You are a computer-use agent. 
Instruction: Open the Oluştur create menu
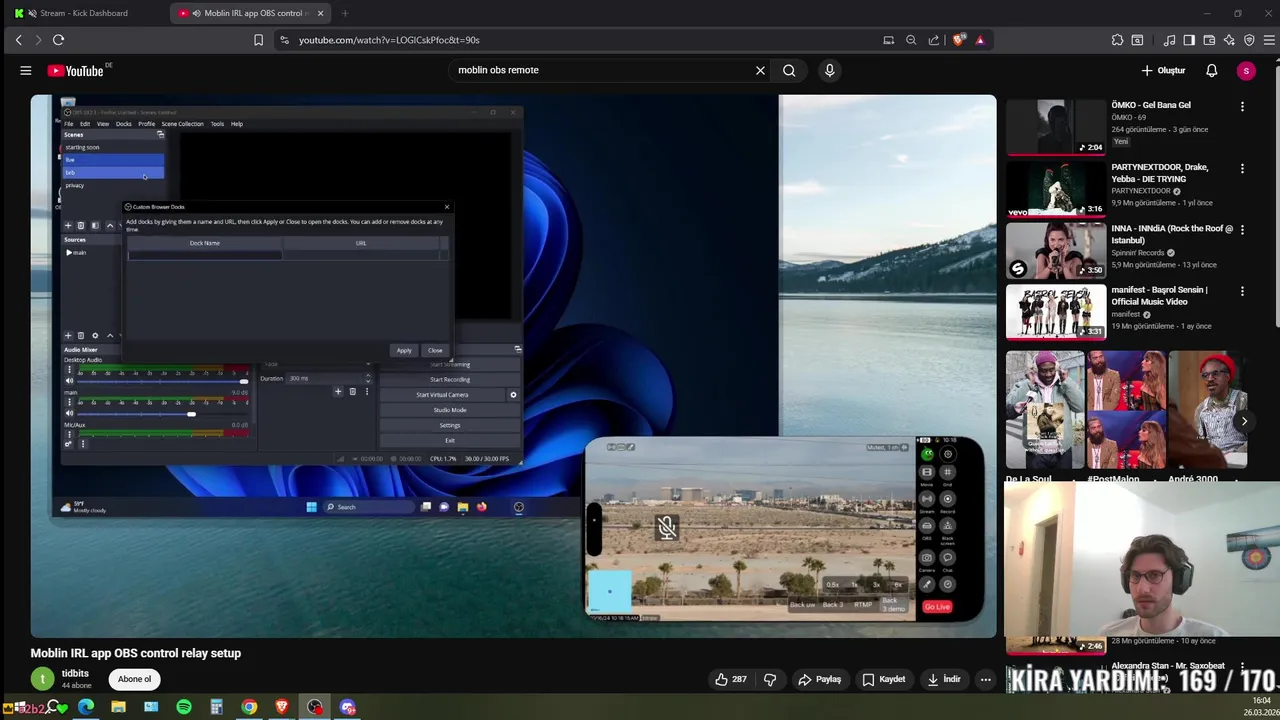1163,70
